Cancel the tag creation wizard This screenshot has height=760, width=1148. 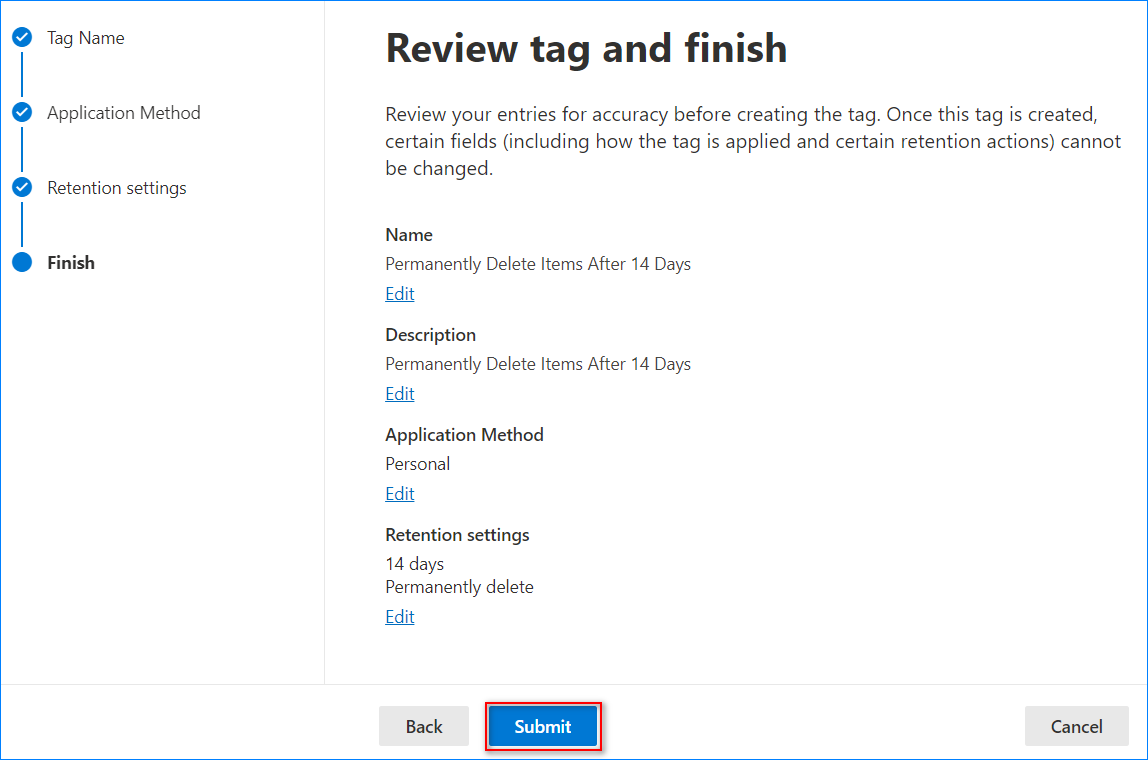point(1077,727)
